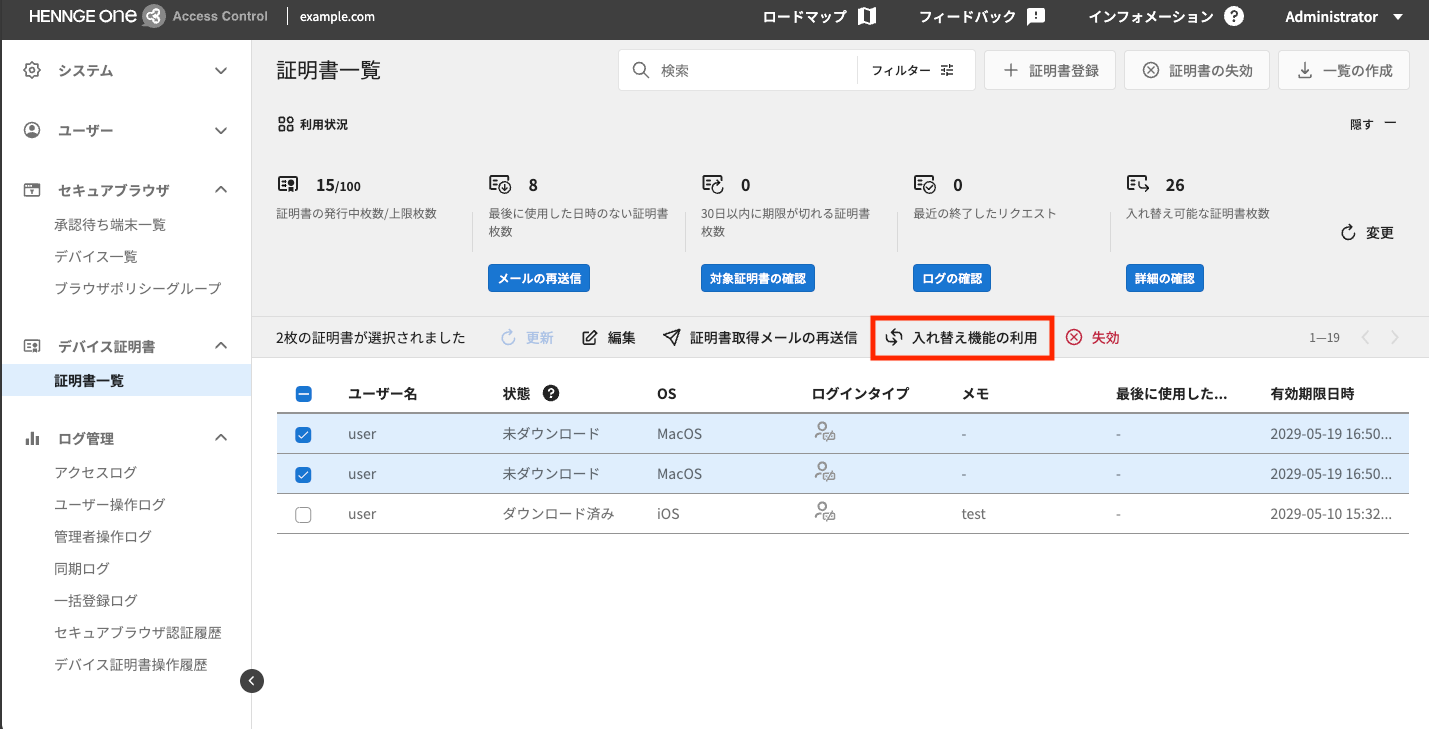Click the 一覧の作成 download button
1429x729 pixels.
1344,71
